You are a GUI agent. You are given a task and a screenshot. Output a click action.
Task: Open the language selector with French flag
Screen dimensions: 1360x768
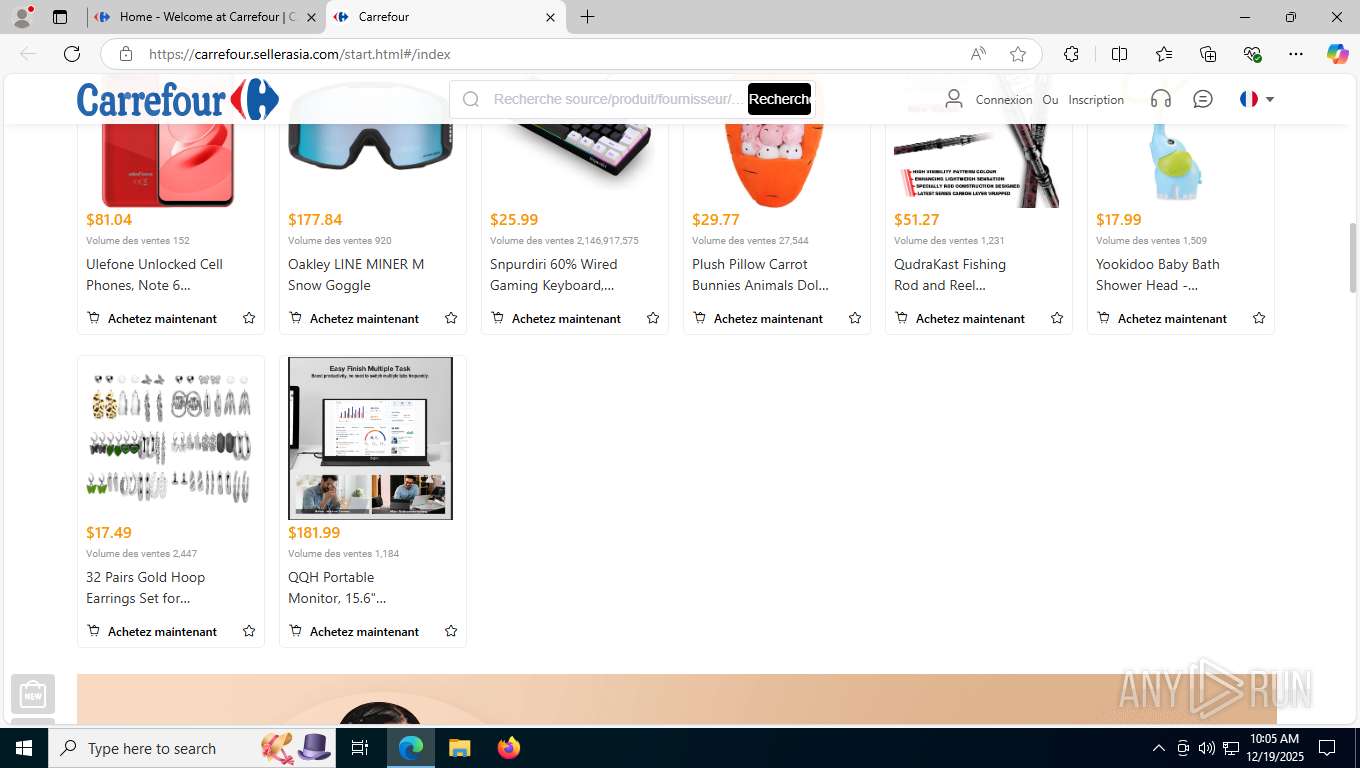coord(1257,99)
